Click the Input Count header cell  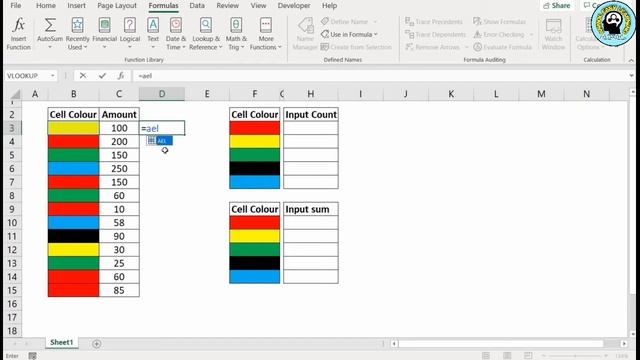pos(311,115)
